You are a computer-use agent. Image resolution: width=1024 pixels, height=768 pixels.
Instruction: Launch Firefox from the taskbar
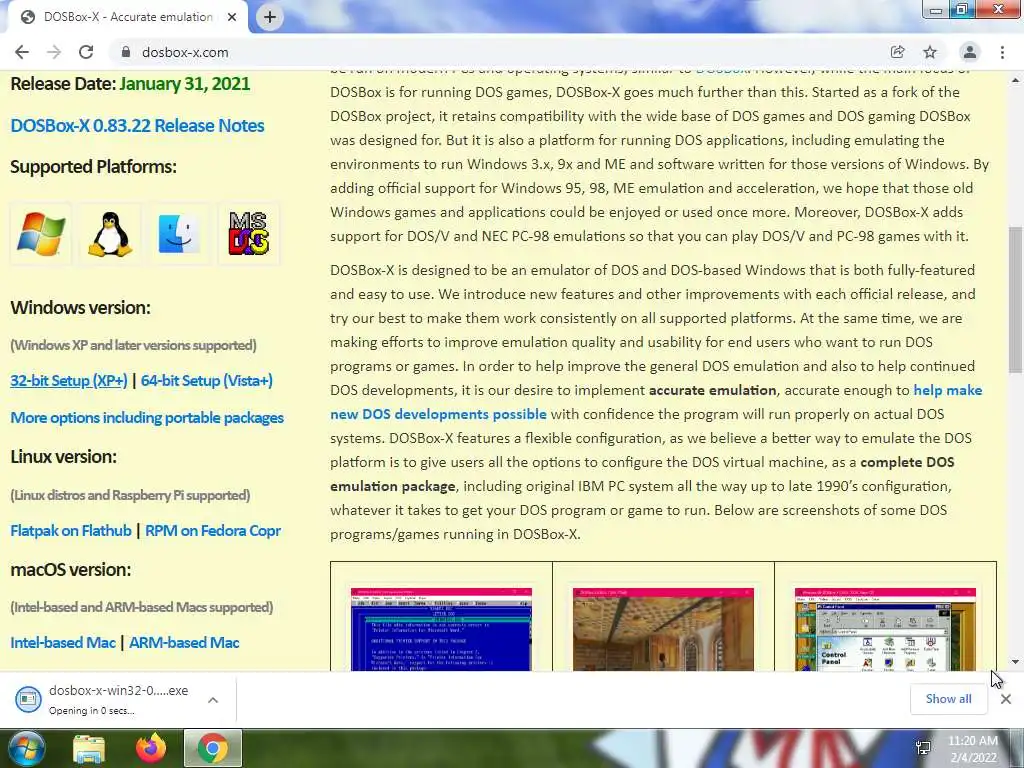151,748
